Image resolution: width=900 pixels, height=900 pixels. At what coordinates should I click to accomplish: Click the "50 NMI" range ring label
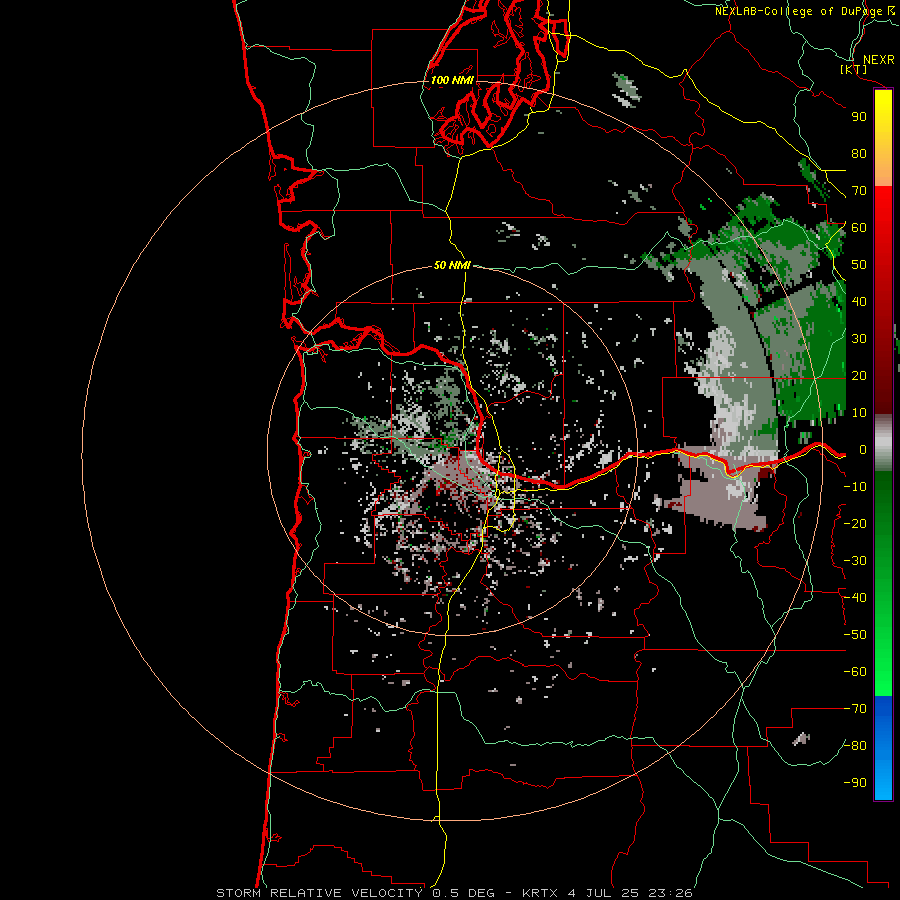click(x=452, y=265)
